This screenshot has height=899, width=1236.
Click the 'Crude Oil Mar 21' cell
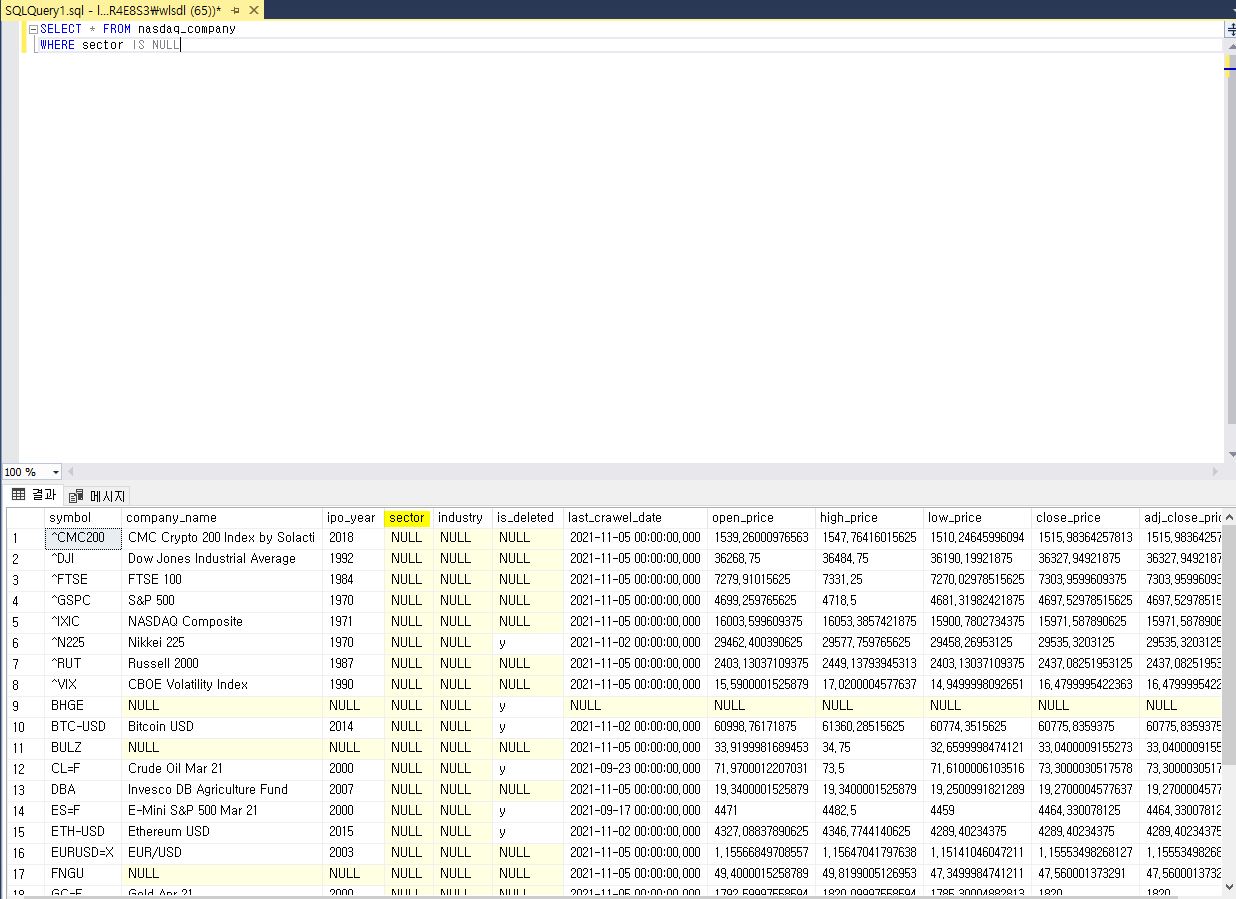click(x=222, y=769)
